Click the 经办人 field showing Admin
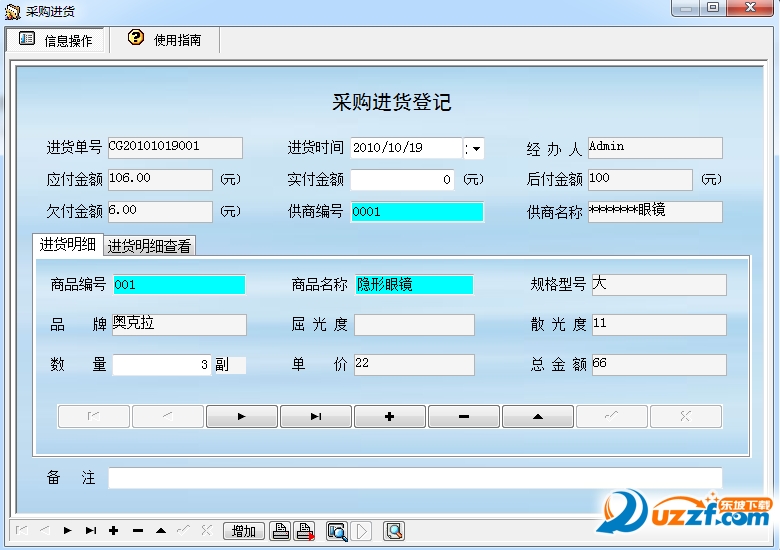The image size is (780, 550). pyautogui.click(x=655, y=148)
